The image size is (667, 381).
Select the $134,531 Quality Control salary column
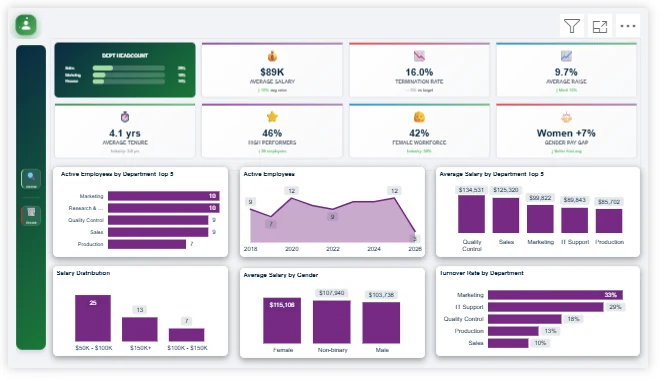(x=471, y=214)
